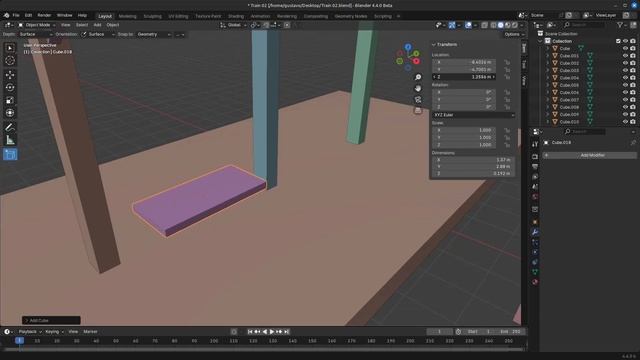640x360 pixels.
Task: Toggle lock on Location X
Action: 507,62
